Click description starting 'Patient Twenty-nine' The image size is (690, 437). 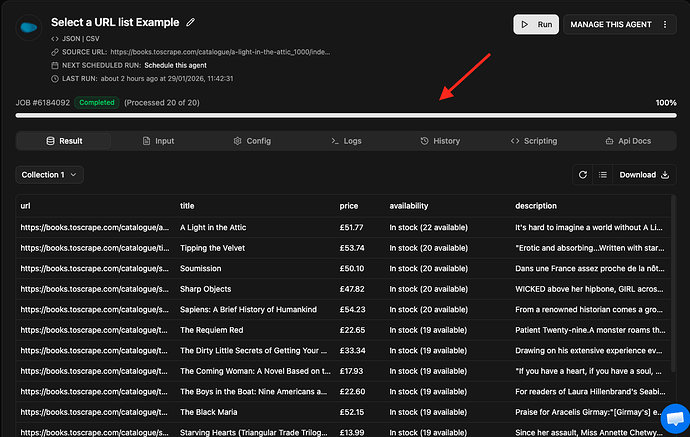(x=590, y=330)
